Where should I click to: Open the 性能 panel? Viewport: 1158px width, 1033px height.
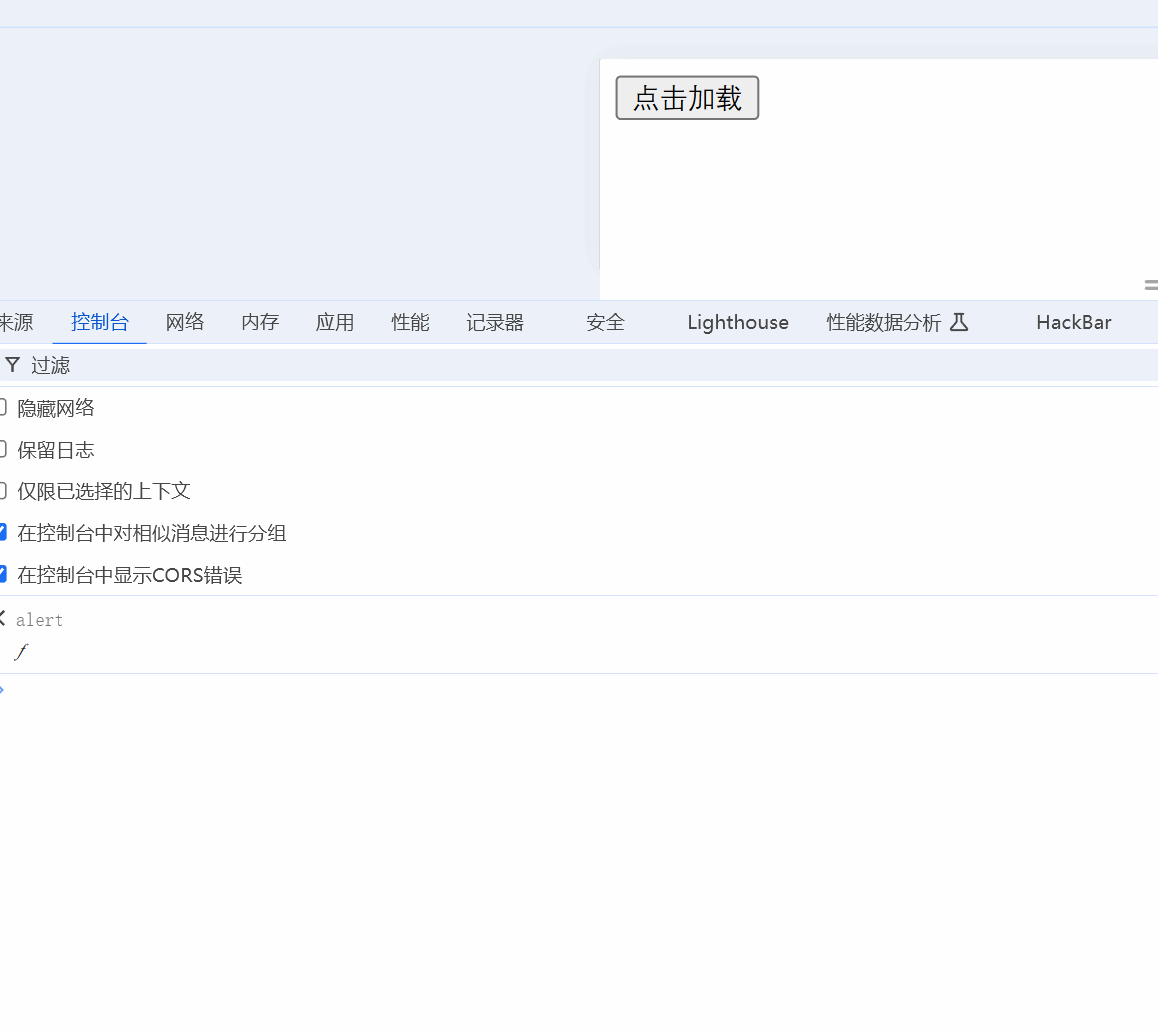click(410, 322)
